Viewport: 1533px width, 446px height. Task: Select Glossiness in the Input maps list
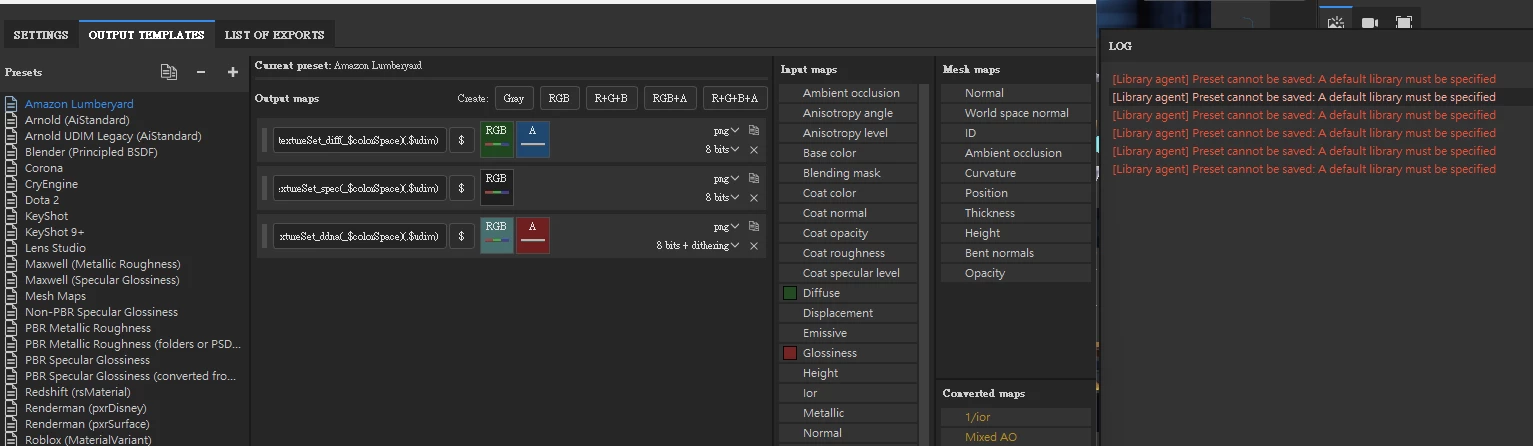[848, 353]
